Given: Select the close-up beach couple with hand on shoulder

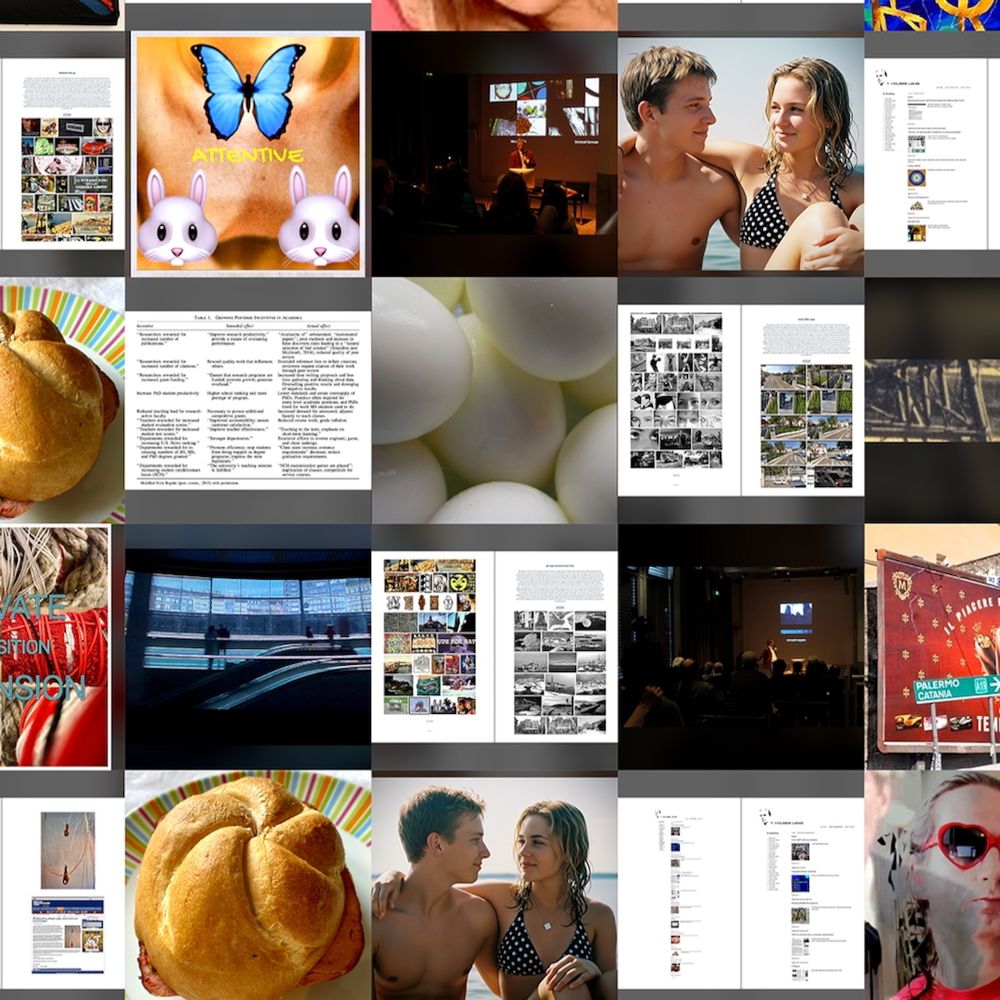Looking at the screenshot, I should coord(494,889).
